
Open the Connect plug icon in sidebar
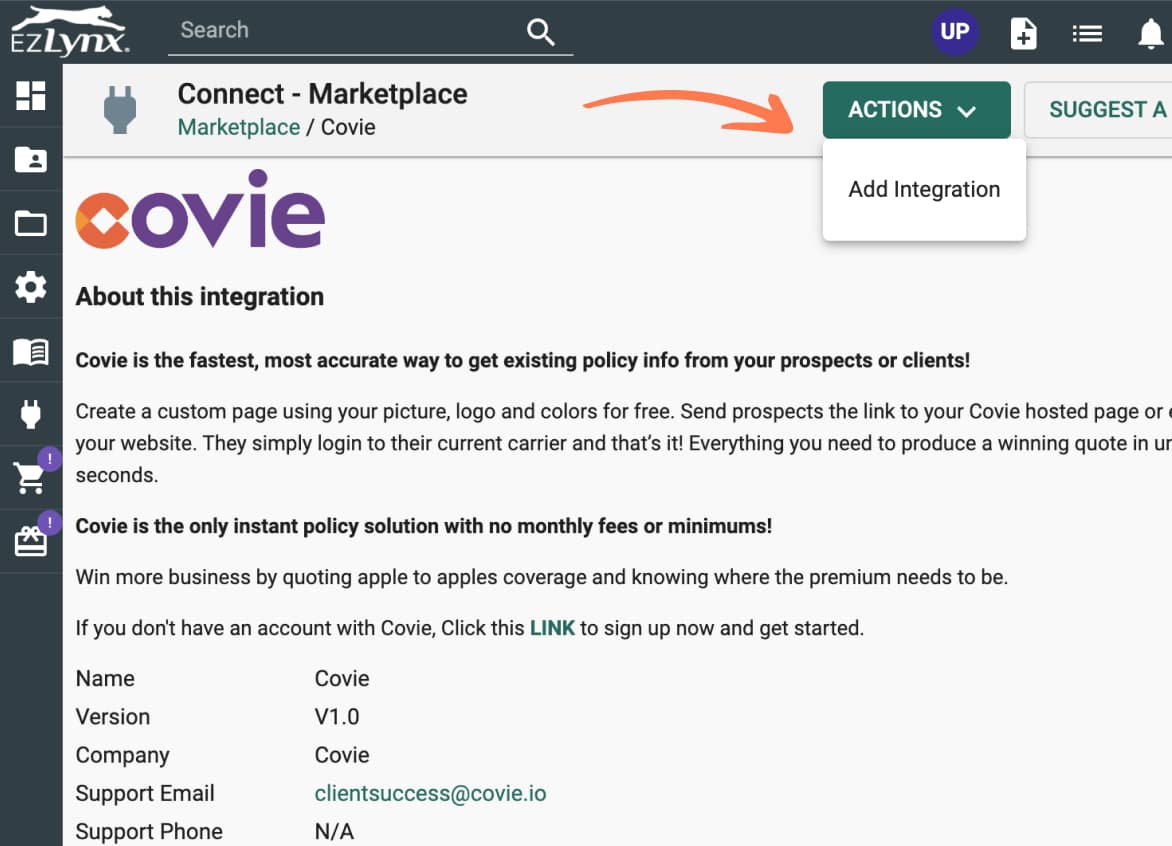point(31,413)
